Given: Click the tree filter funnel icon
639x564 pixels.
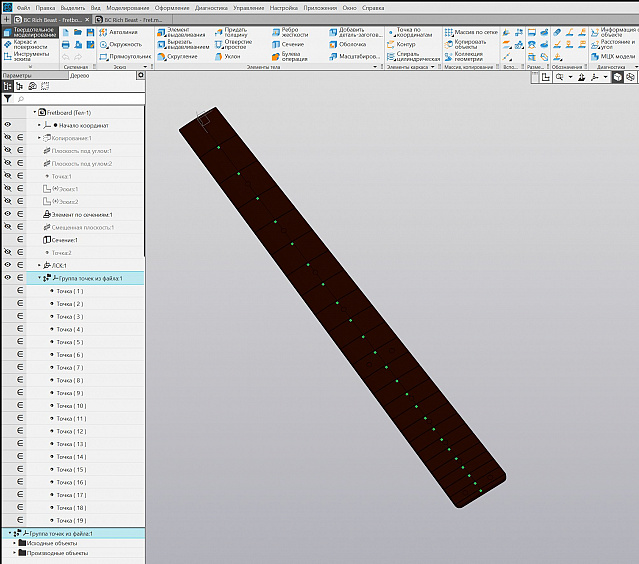Looking at the screenshot, I should click(8, 99).
